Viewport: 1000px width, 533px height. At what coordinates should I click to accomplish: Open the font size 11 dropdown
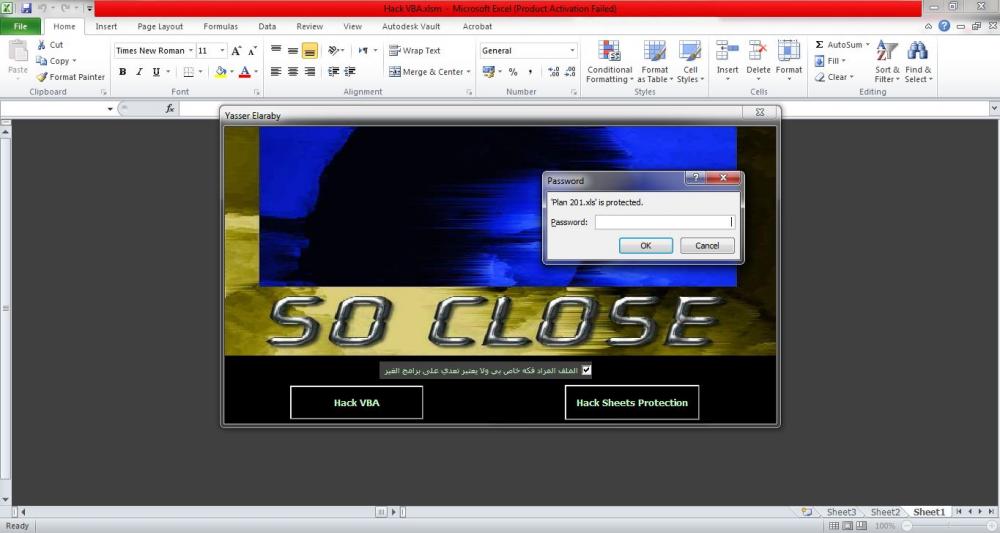[x=223, y=50]
